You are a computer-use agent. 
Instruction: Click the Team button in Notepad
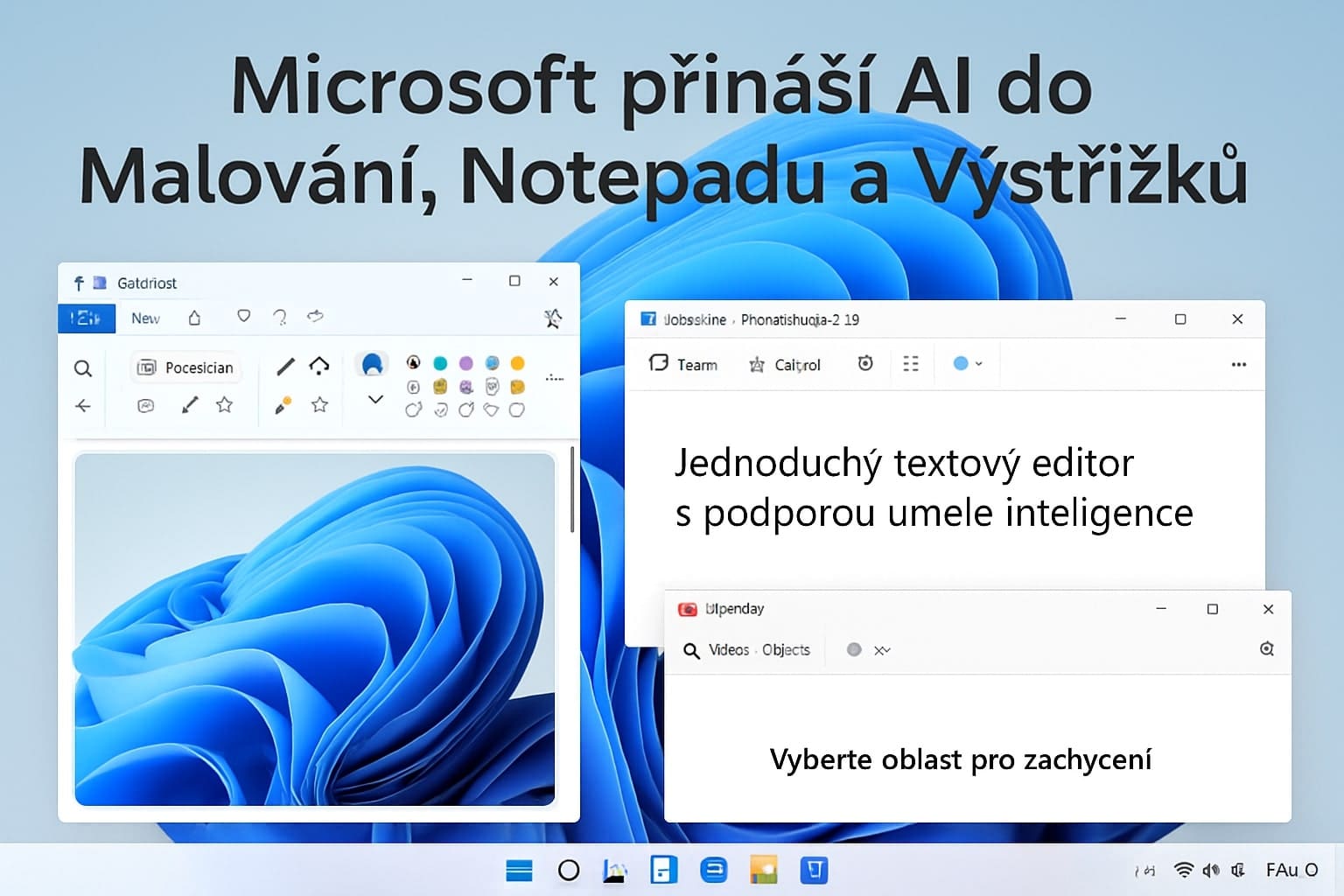coord(684,364)
